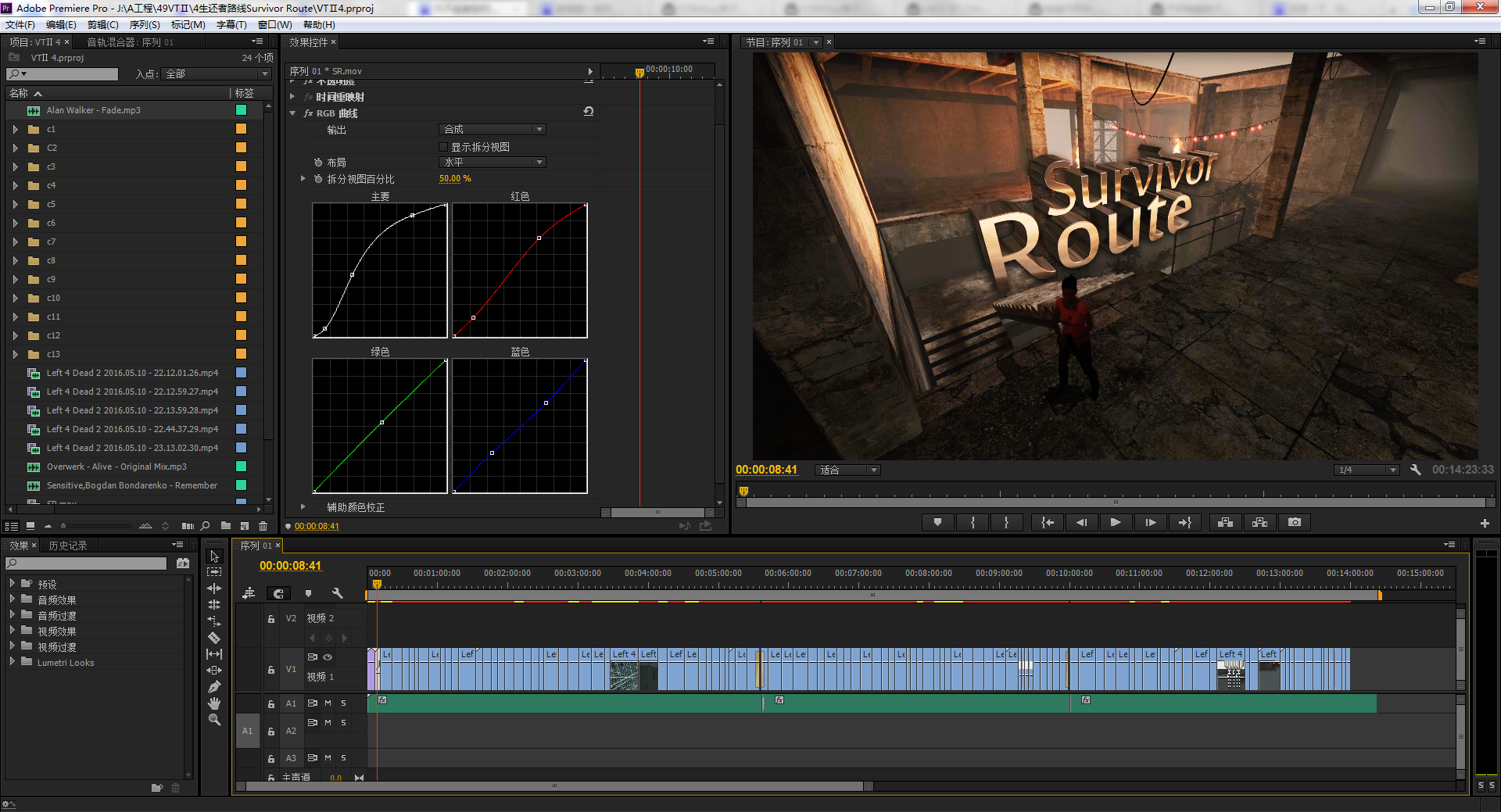Open the layout dropdown set to horizontal

point(492,162)
